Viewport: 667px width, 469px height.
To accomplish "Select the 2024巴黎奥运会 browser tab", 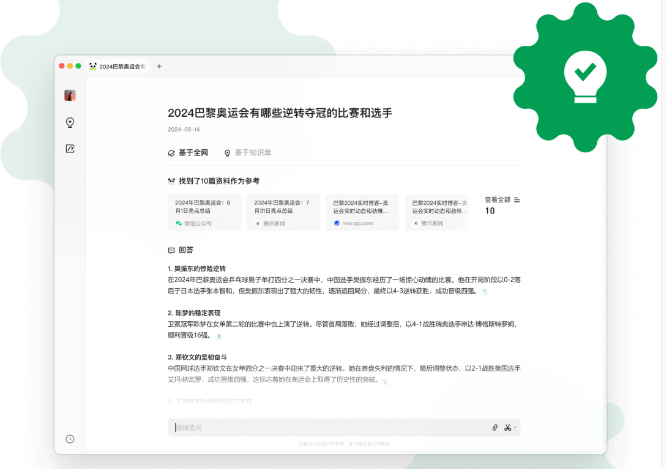I will 118,66.
